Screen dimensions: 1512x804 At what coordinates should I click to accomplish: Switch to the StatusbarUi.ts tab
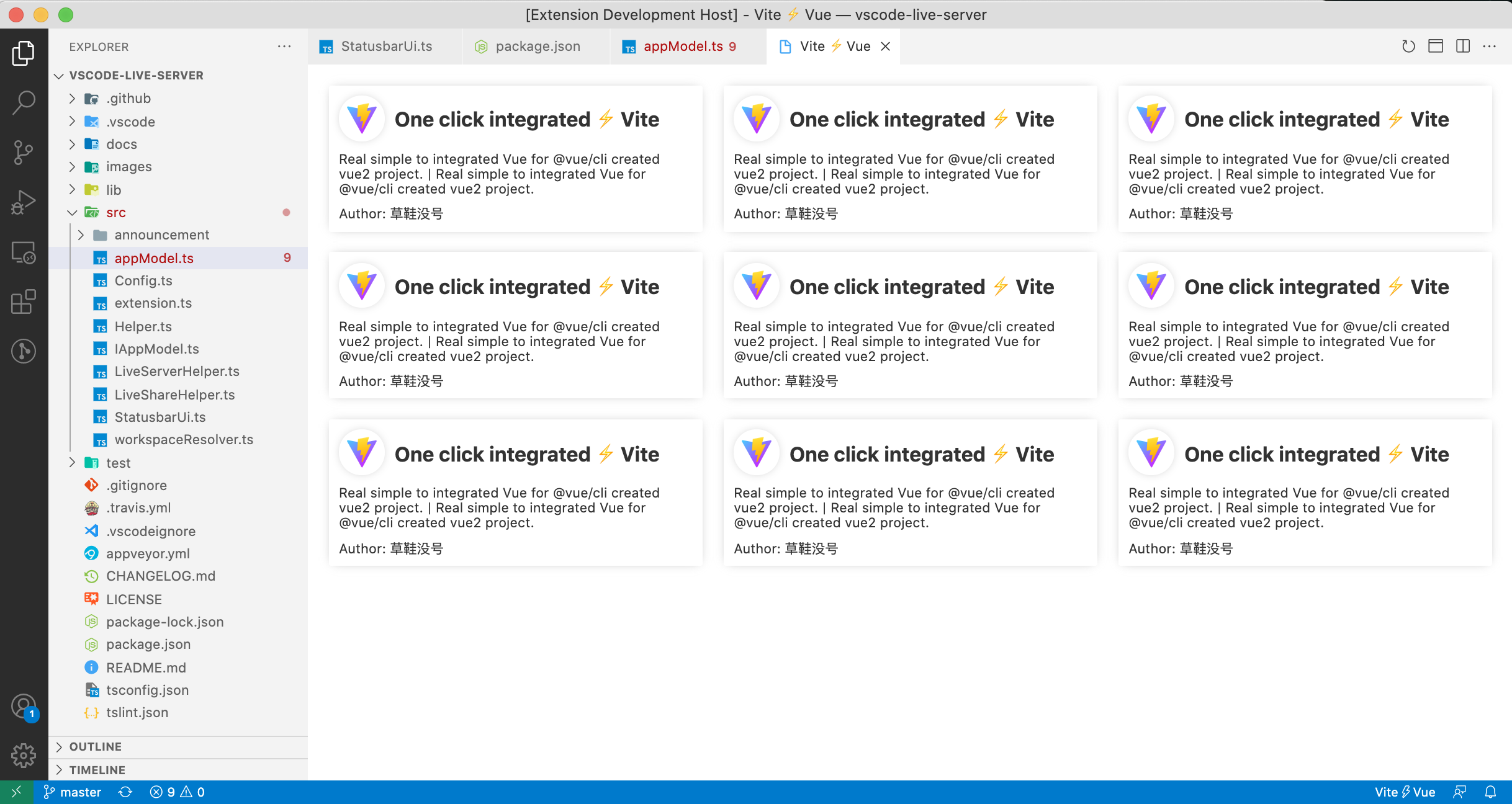[x=386, y=47]
